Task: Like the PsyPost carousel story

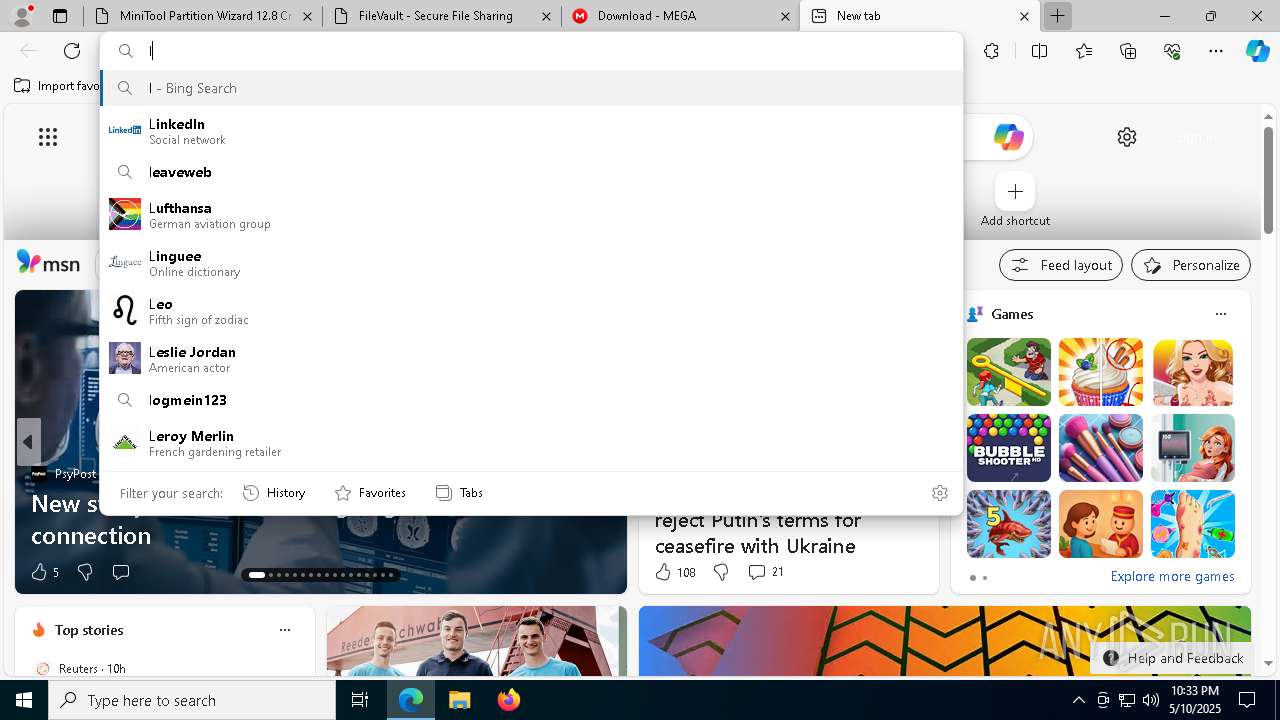Action: click(39, 572)
